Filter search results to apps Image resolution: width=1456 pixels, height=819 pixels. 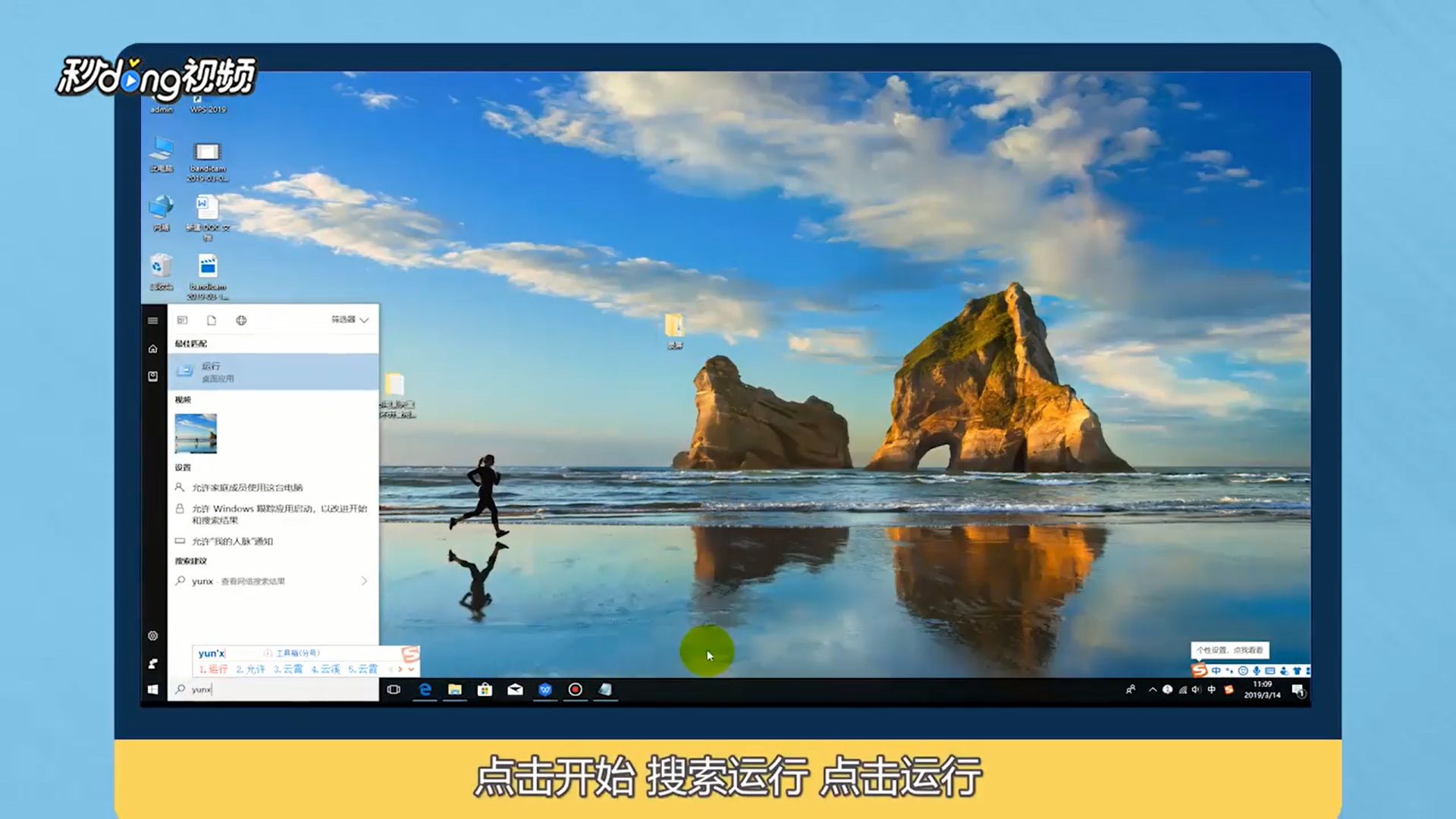click(x=182, y=320)
